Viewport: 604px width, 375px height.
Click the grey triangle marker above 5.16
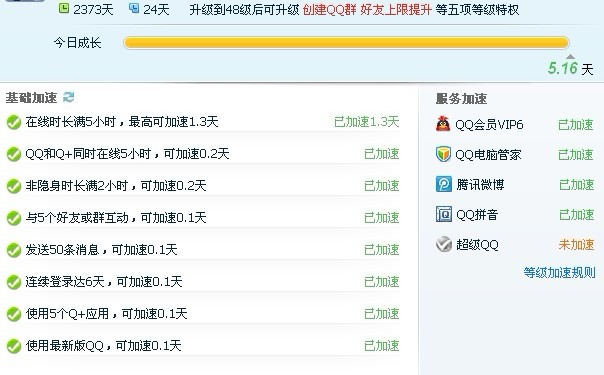(x=570, y=56)
